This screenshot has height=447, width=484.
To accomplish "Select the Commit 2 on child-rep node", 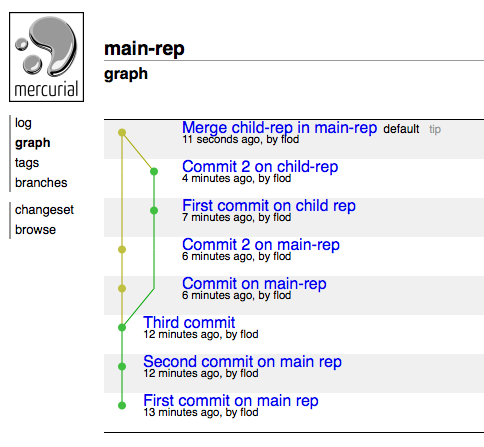I will coord(154,172).
